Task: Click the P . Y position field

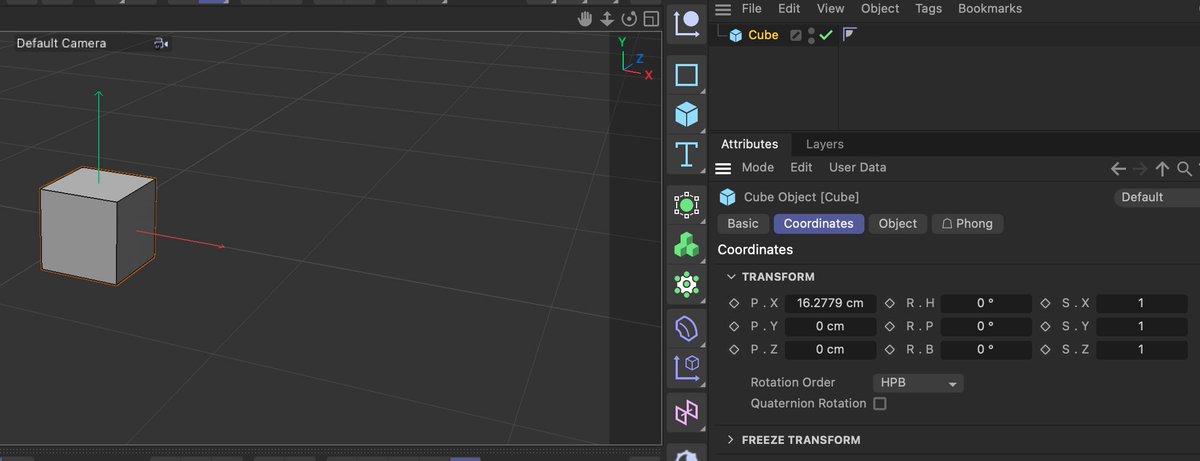Action: tap(831, 327)
